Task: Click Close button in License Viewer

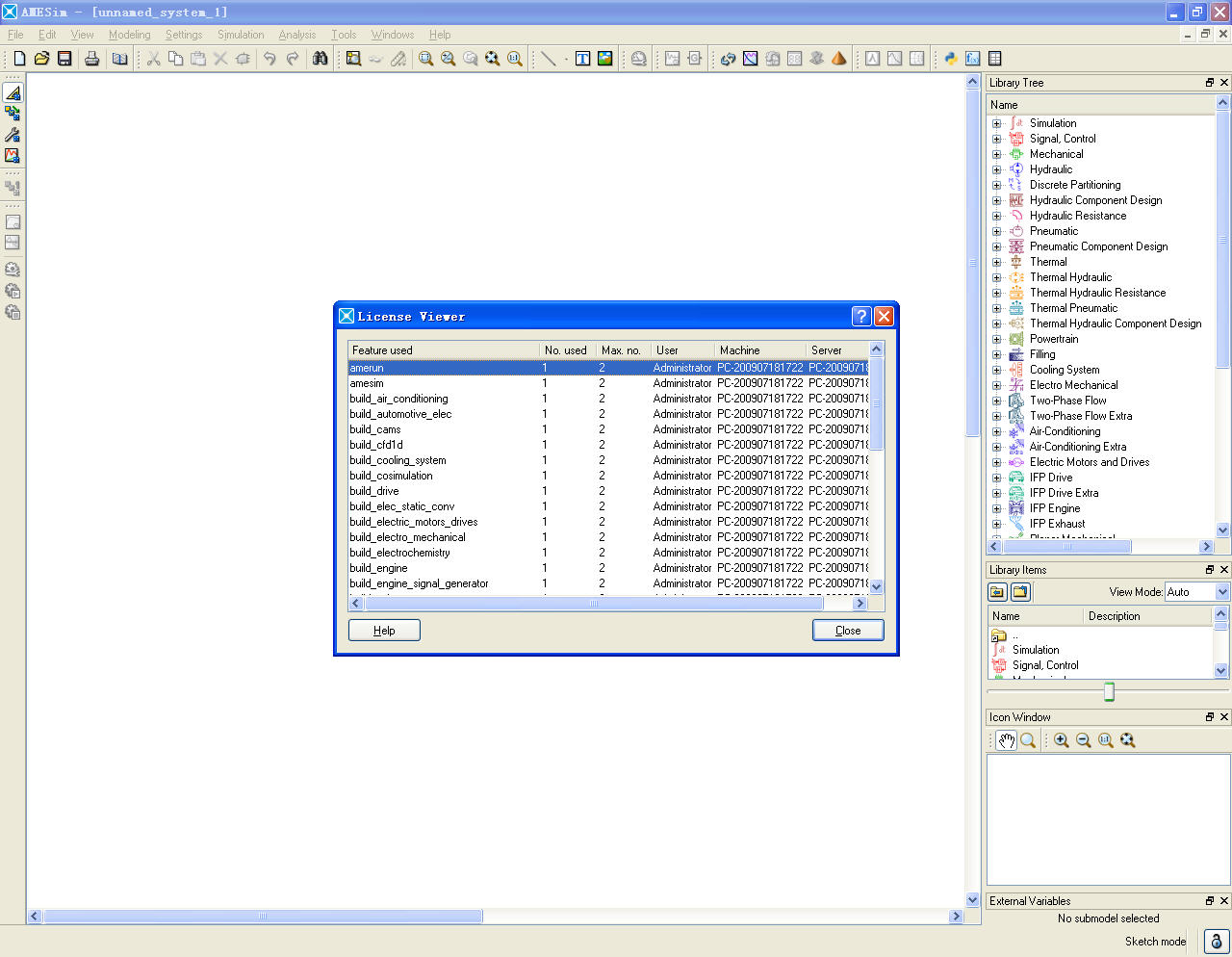Action: point(848,631)
